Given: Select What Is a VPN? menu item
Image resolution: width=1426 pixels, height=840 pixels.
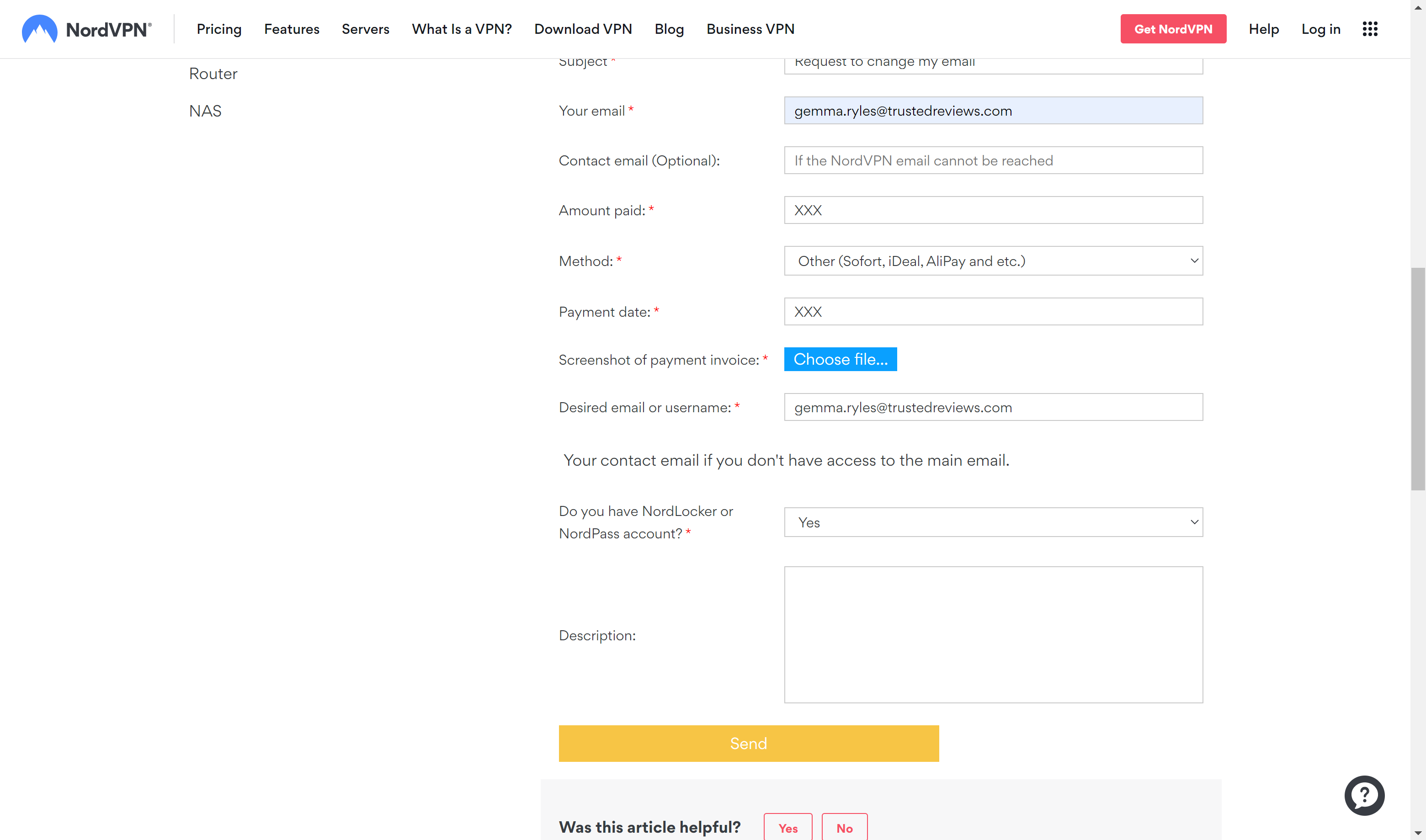Looking at the screenshot, I should coord(462,29).
